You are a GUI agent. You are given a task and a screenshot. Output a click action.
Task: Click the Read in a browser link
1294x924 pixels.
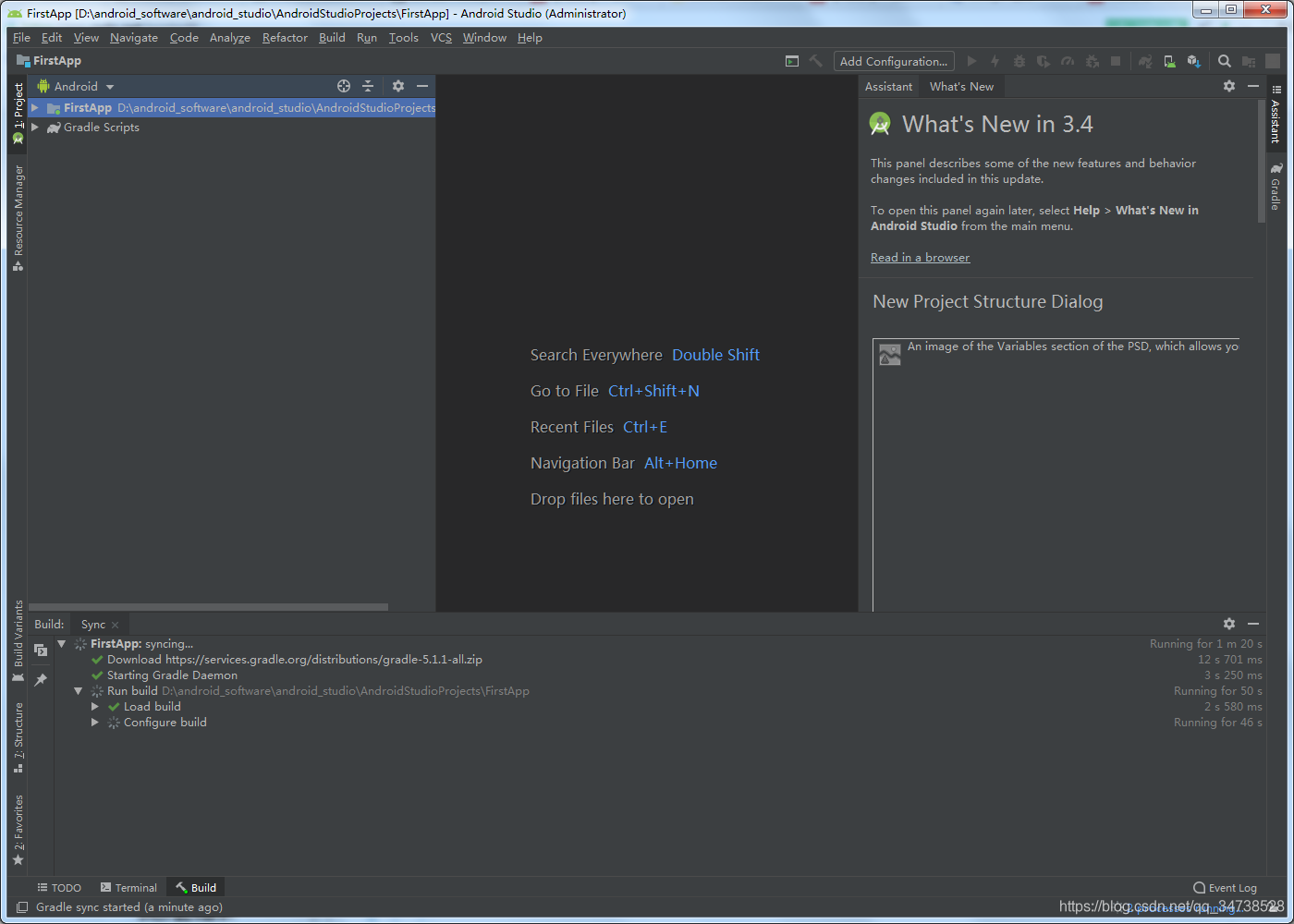point(920,258)
